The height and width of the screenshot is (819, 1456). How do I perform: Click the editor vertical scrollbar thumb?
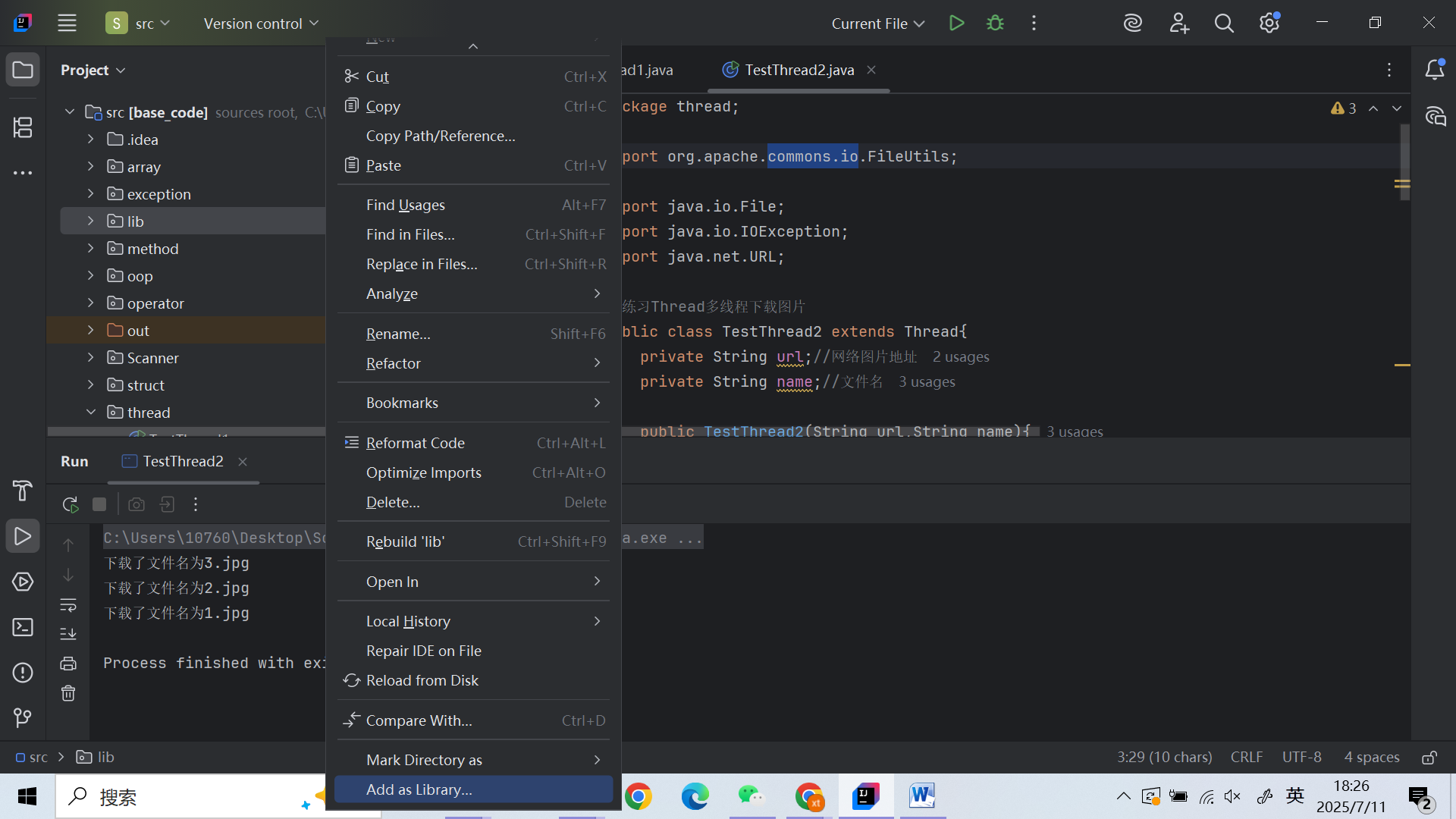(x=1404, y=162)
